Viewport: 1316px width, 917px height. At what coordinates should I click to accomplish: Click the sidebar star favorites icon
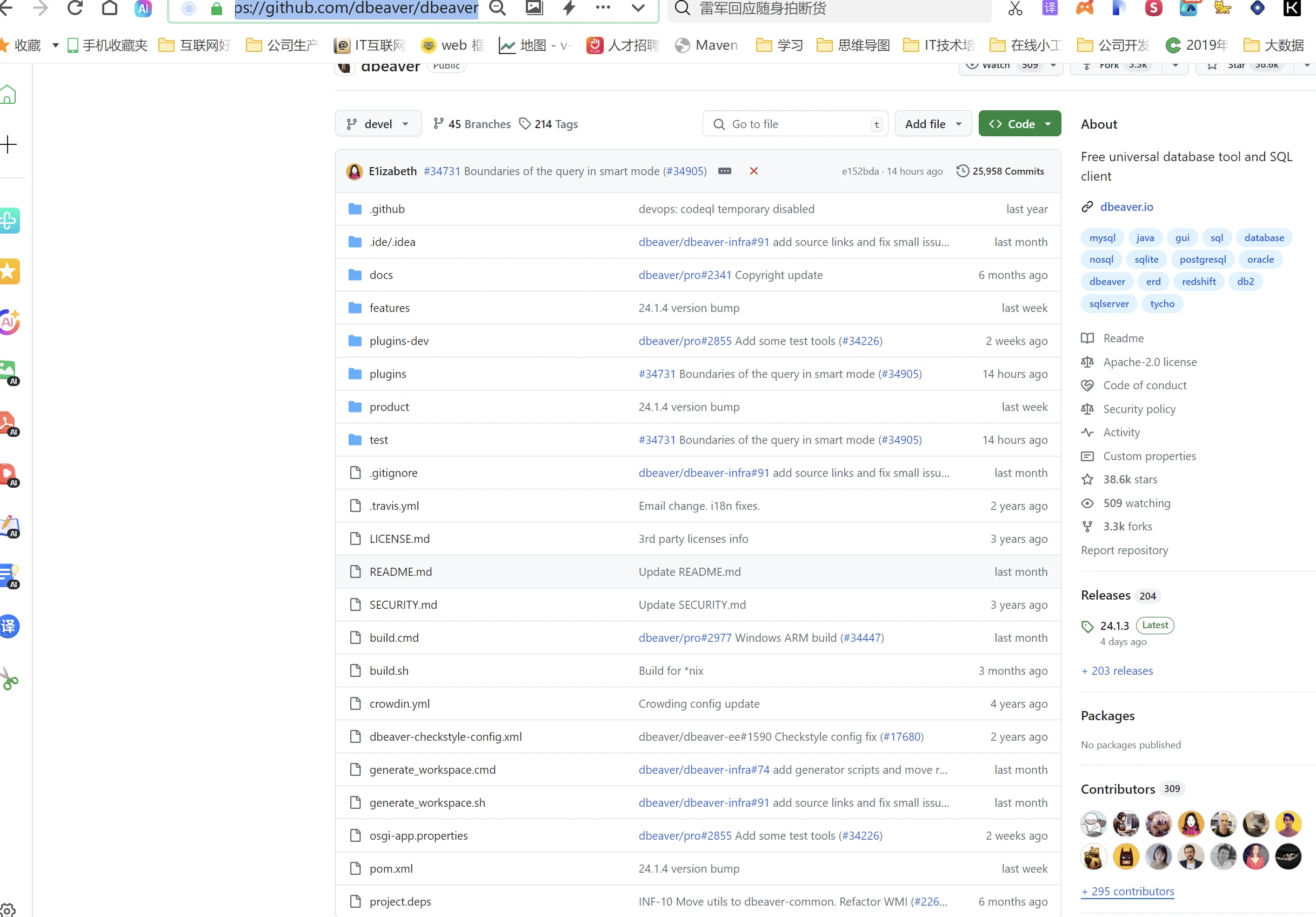[9, 271]
